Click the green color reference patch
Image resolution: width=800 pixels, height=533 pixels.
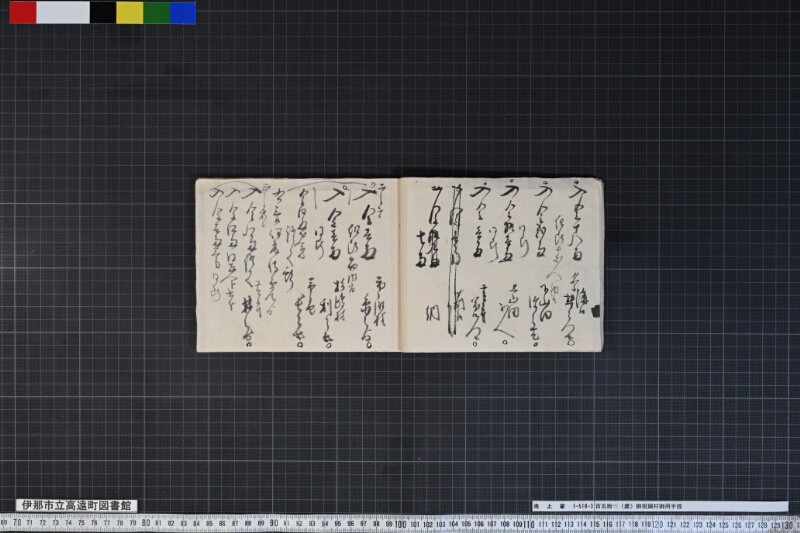pyautogui.click(x=157, y=13)
